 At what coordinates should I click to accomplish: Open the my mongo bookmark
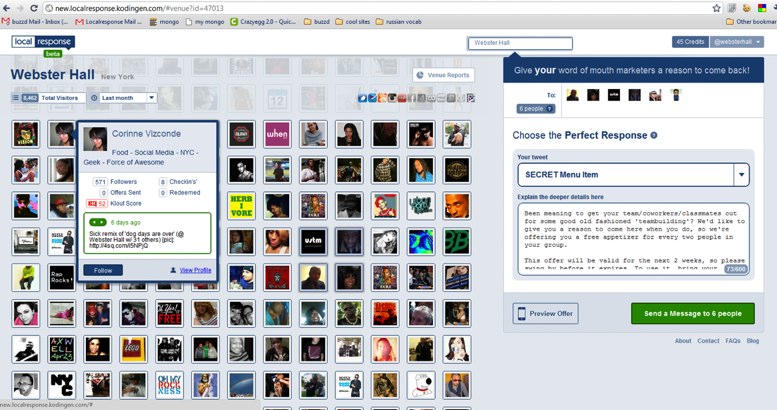(205, 22)
